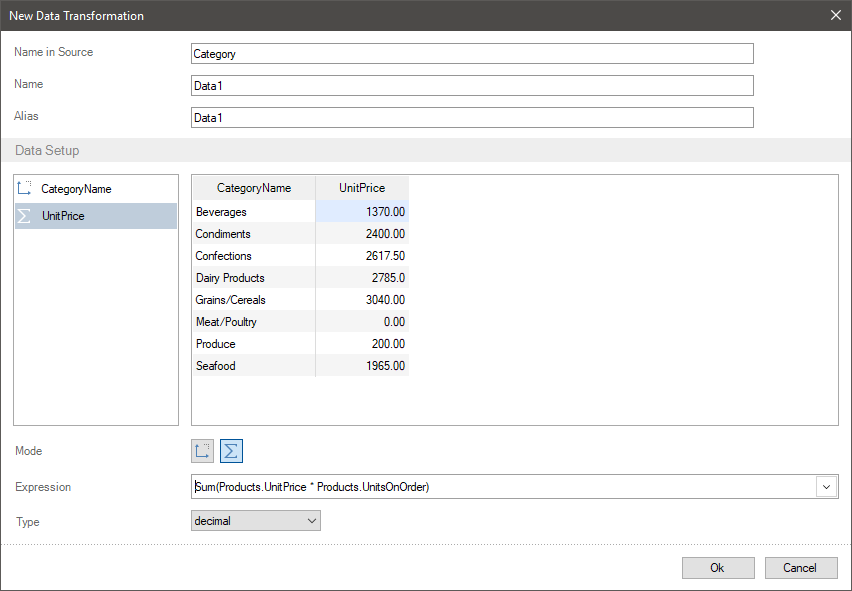Select the Seafood 1965.00 value cell
Image resolution: width=852 pixels, height=591 pixels.
[x=362, y=366]
